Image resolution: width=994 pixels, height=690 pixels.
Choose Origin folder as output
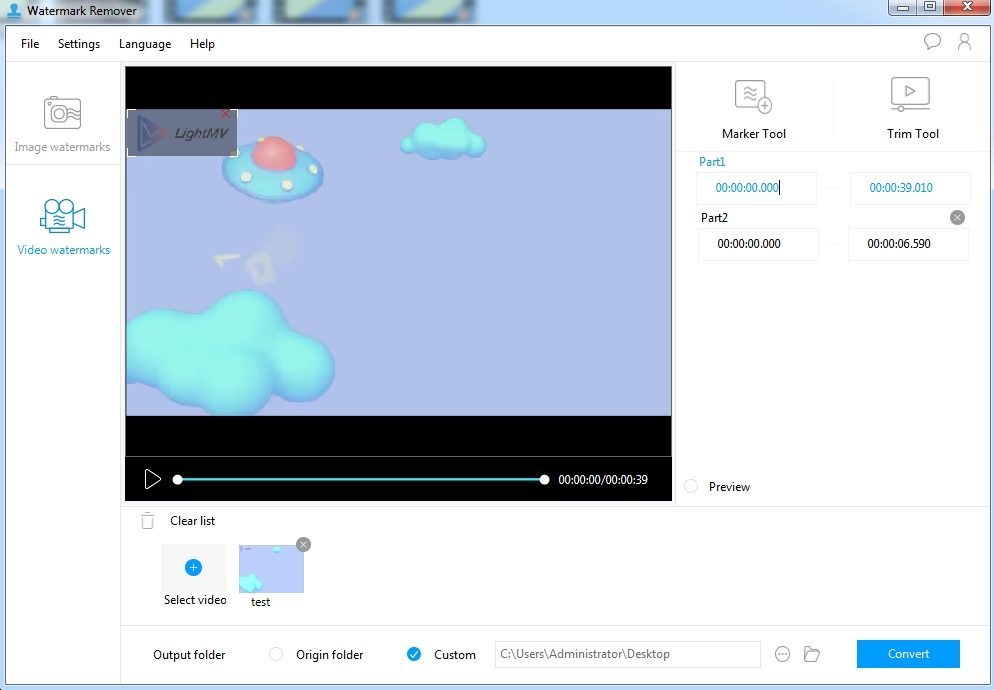click(x=276, y=655)
